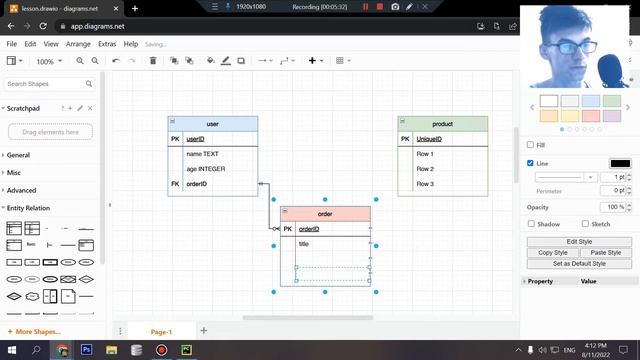Pick the bold-bordered rectangle entity shape

pyautogui.click(x=50, y=262)
